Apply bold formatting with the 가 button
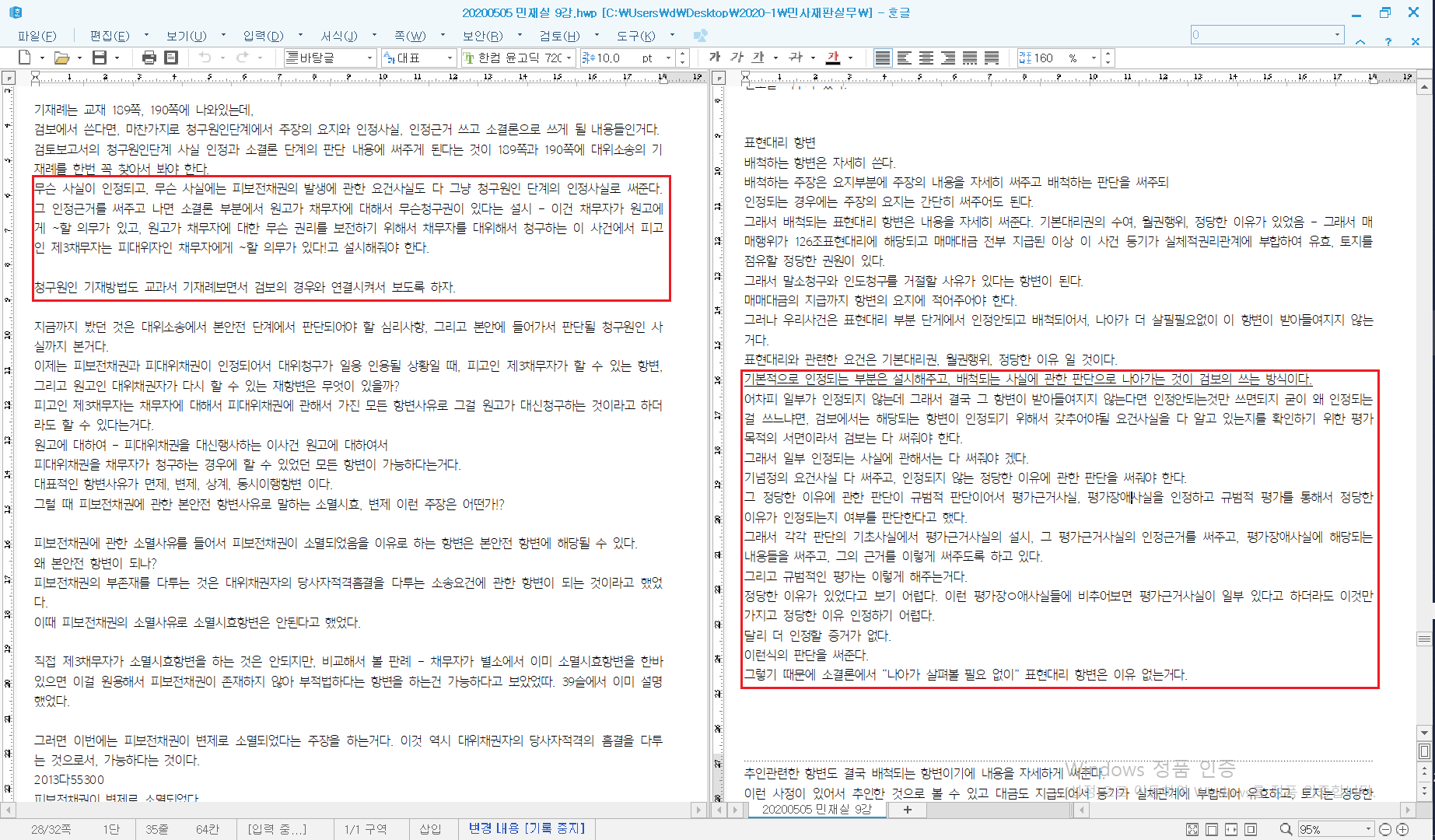This screenshot has height=840, width=1435. point(715,58)
